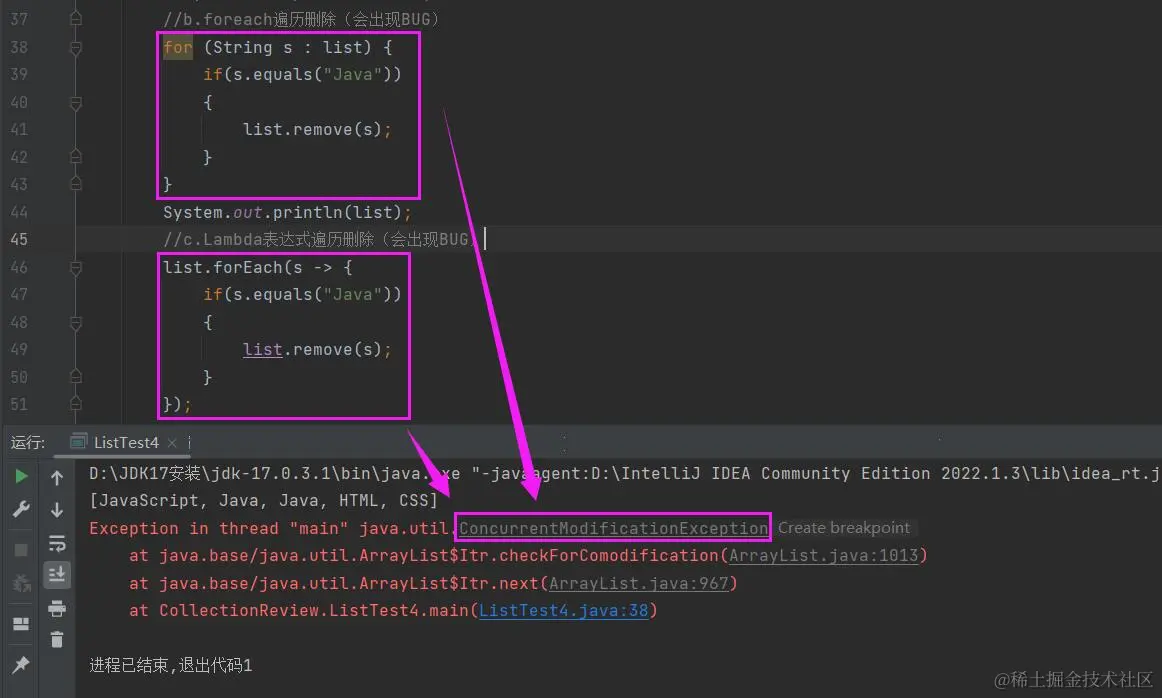Pin the ListTest4 run tab
Image resolution: width=1162 pixels, height=698 pixels.
click(x=21, y=665)
